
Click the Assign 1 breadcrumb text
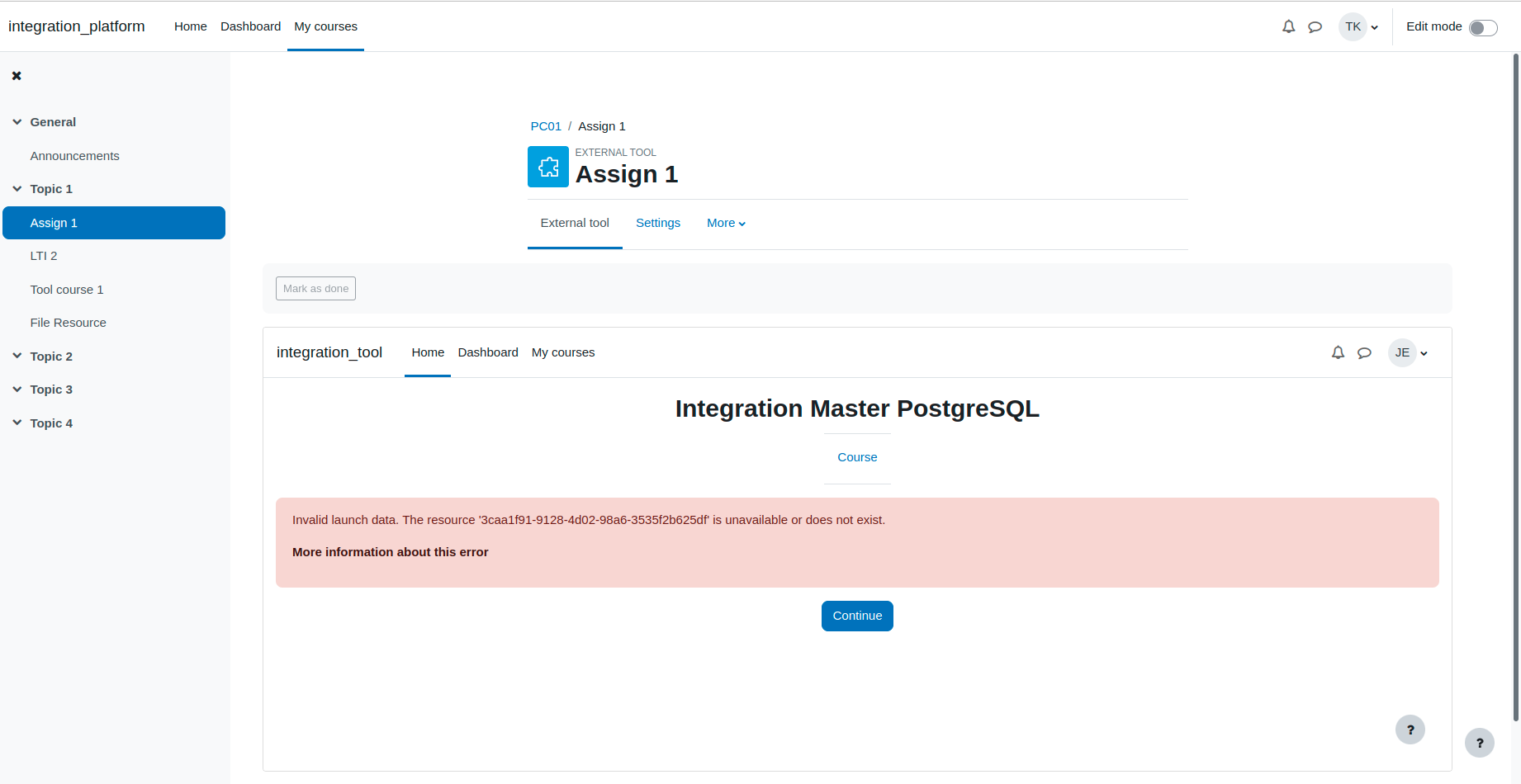[602, 126]
